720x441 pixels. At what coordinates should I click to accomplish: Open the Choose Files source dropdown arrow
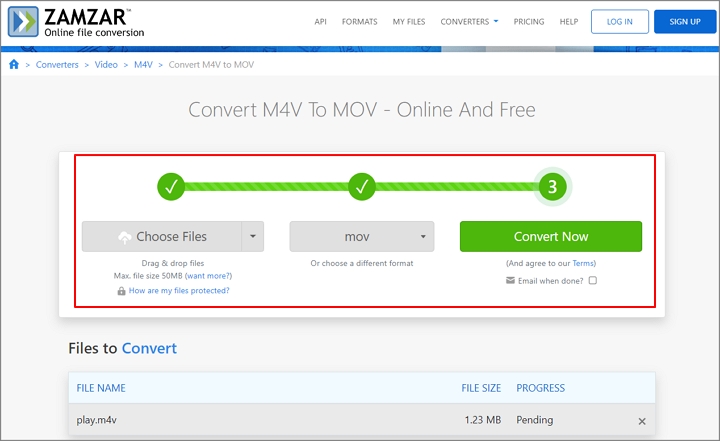click(x=253, y=236)
